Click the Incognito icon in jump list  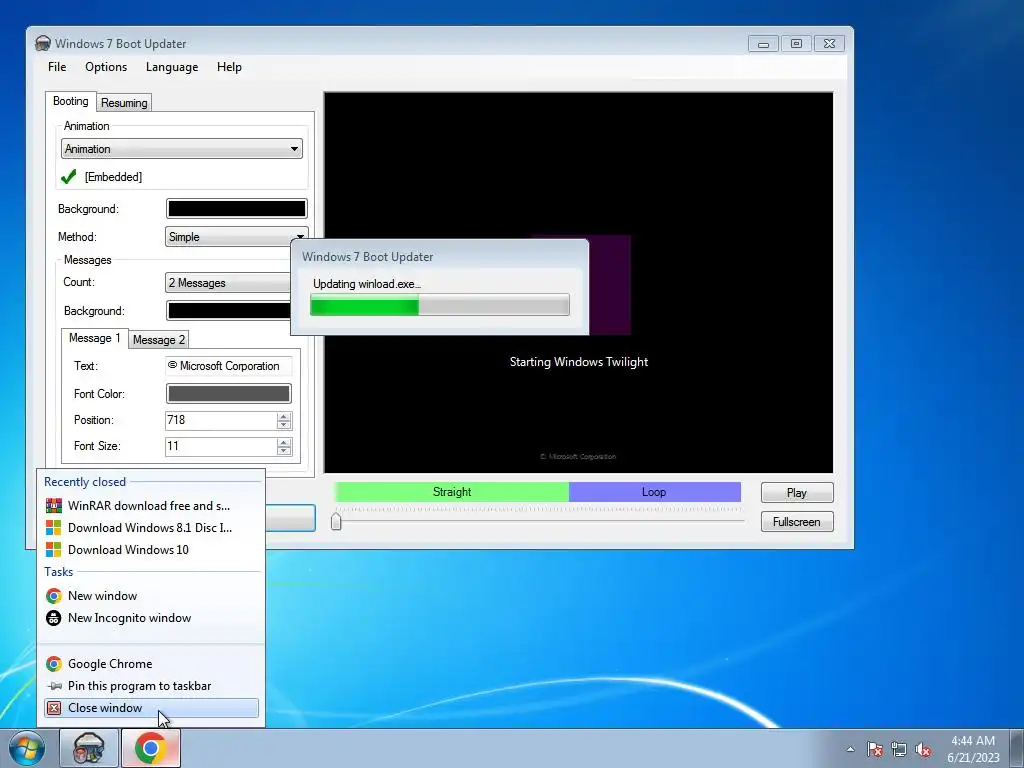click(x=54, y=618)
